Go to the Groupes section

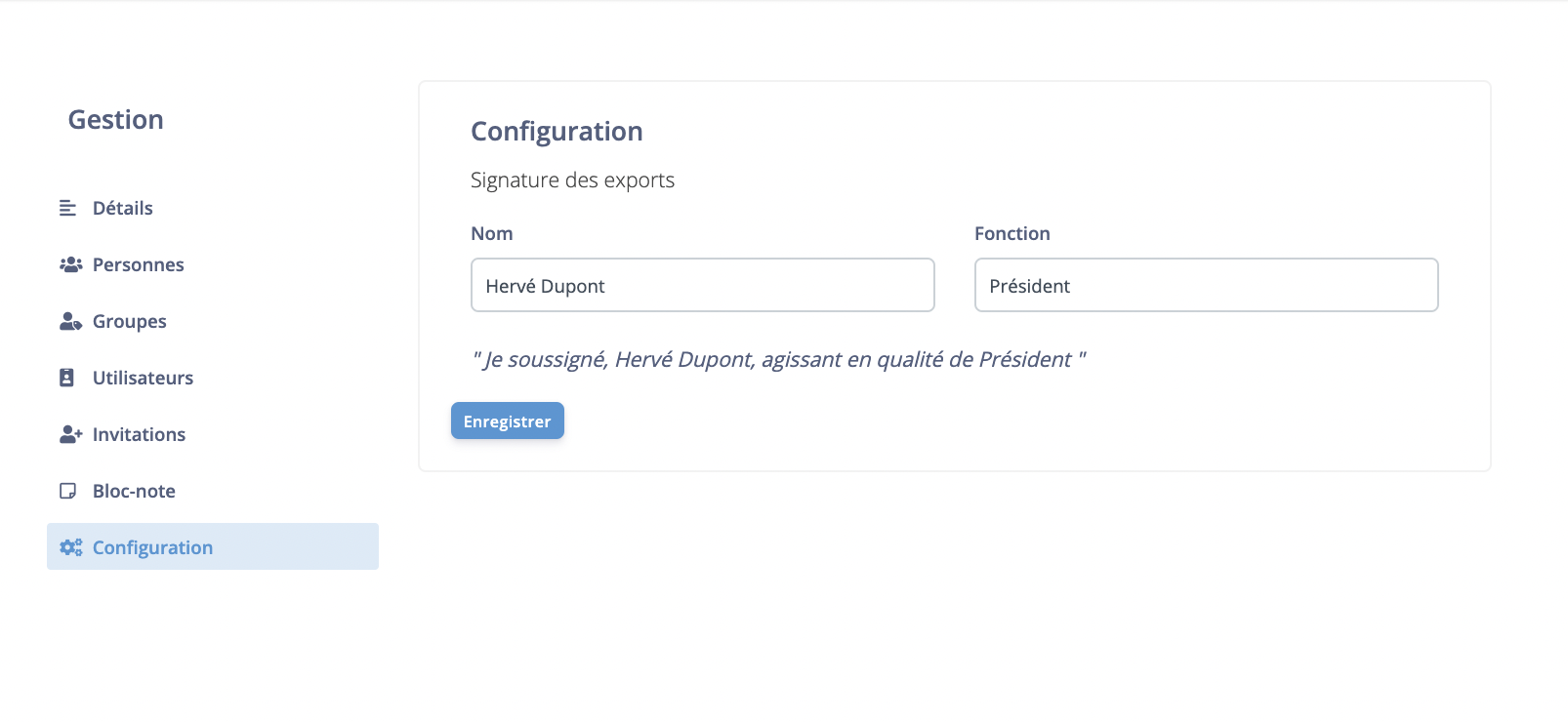pyautogui.click(x=129, y=320)
